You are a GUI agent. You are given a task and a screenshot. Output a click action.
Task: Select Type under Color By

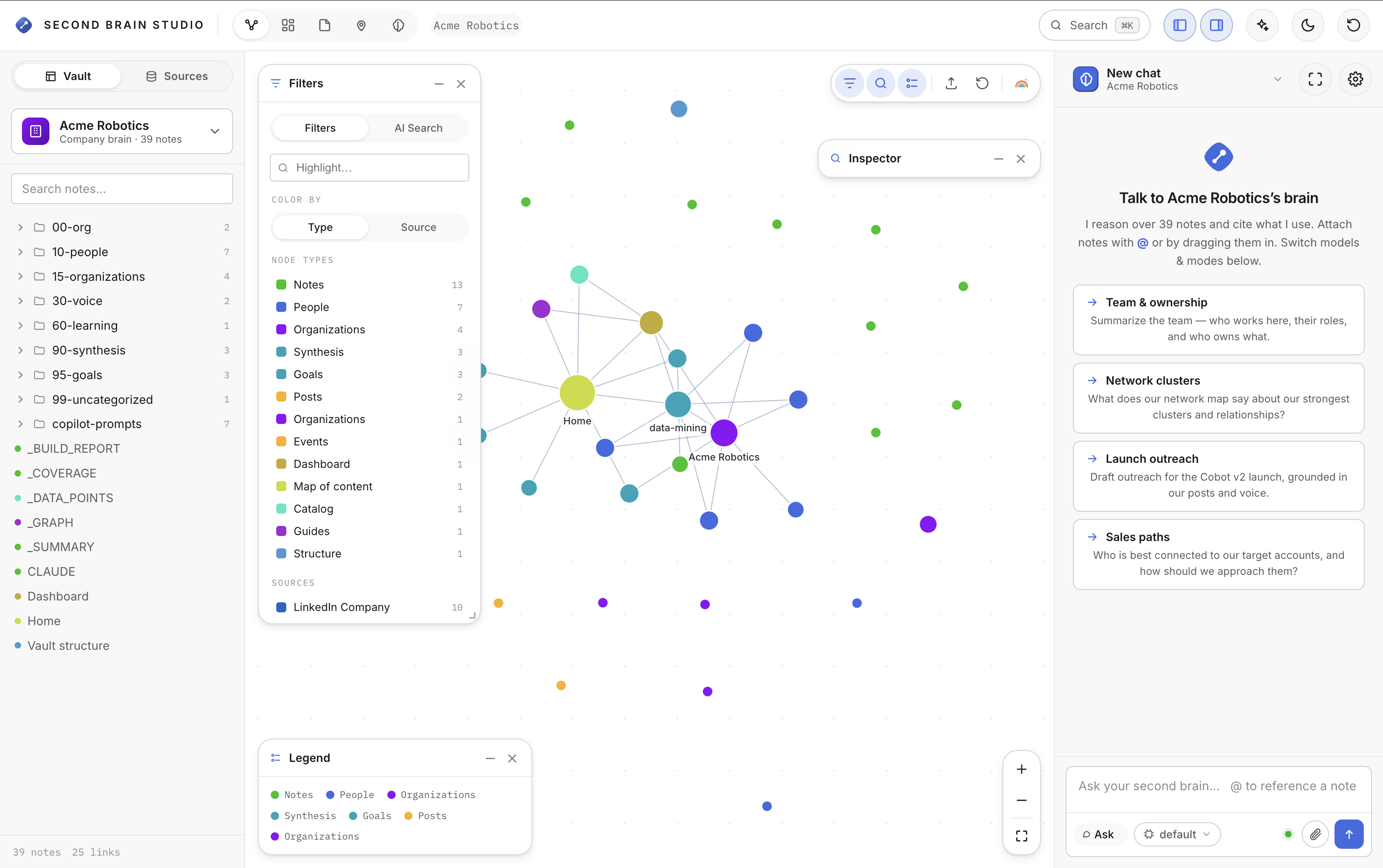(x=320, y=227)
